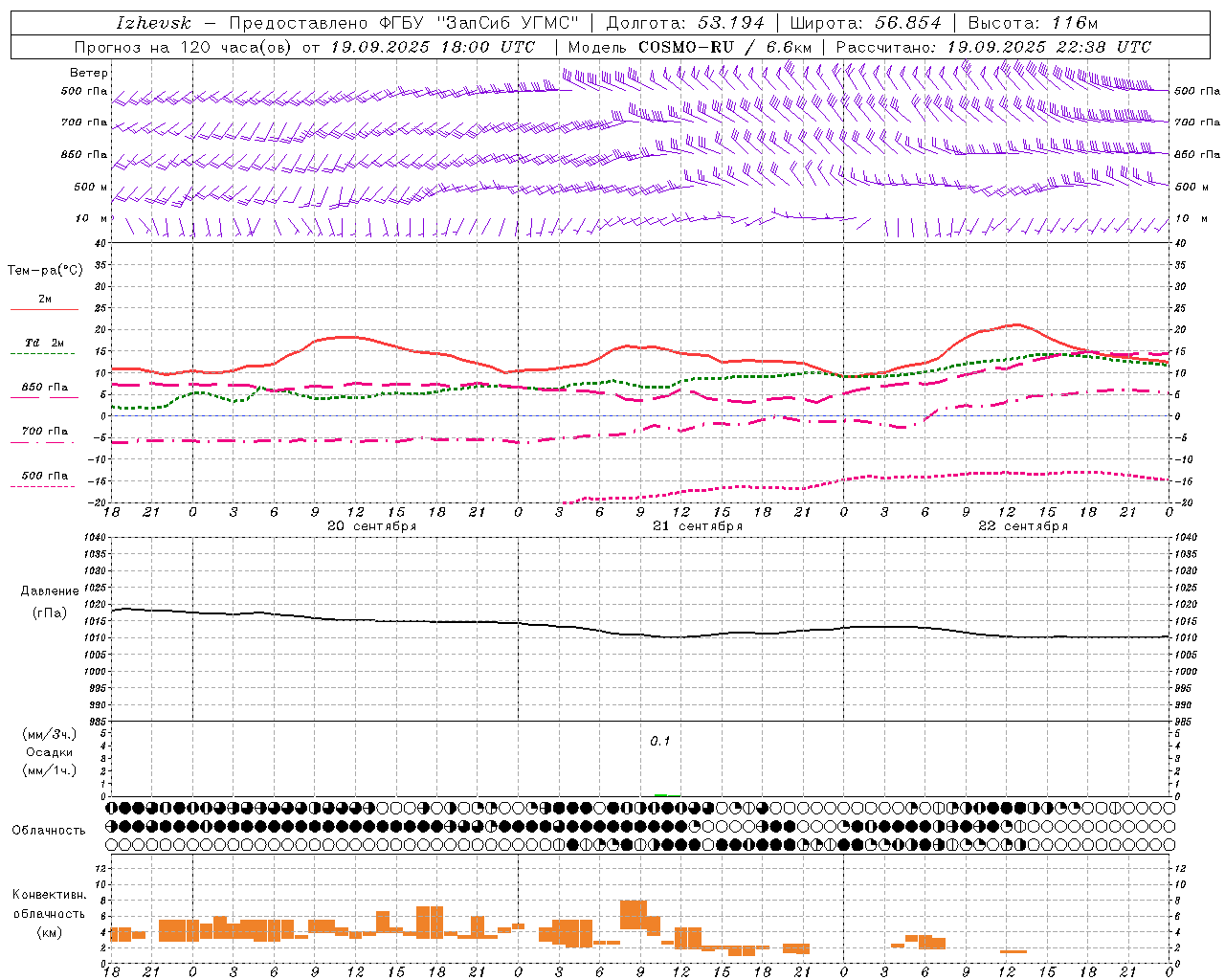Click the 1040 tick on left pressure axis
Screen dimensions: 1225x980
[x=93, y=537]
